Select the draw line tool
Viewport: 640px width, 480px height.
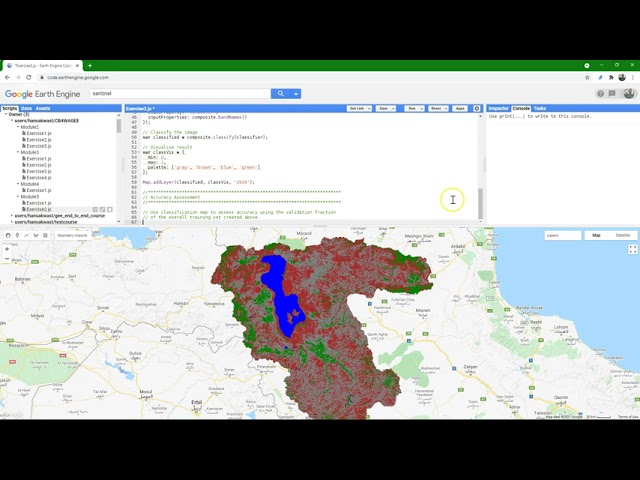pyautogui.click(x=27, y=236)
